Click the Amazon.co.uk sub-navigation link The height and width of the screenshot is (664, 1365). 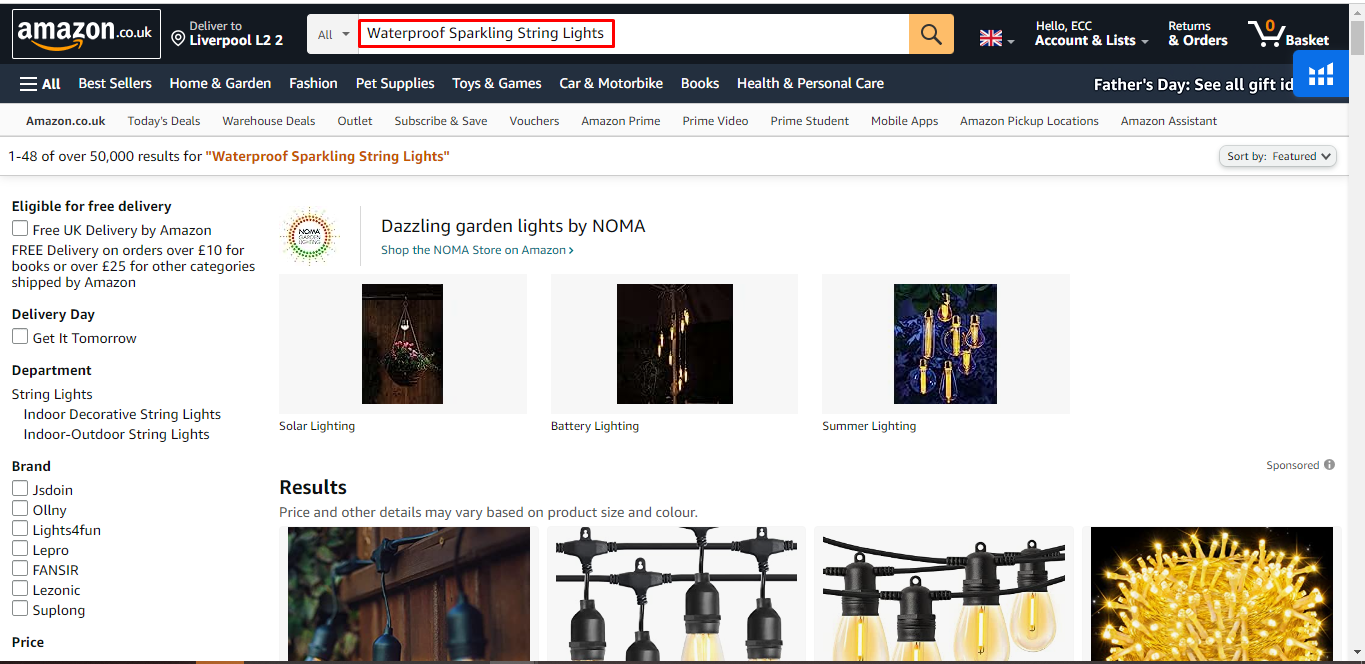(x=66, y=121)
